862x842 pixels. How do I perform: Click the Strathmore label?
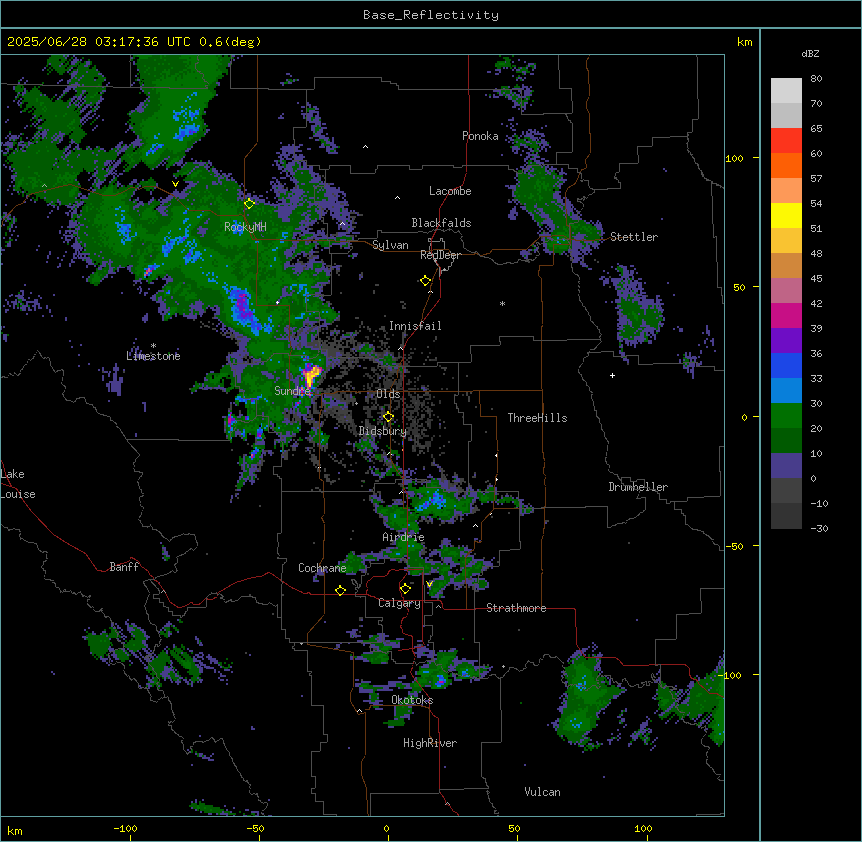[516, 608]
